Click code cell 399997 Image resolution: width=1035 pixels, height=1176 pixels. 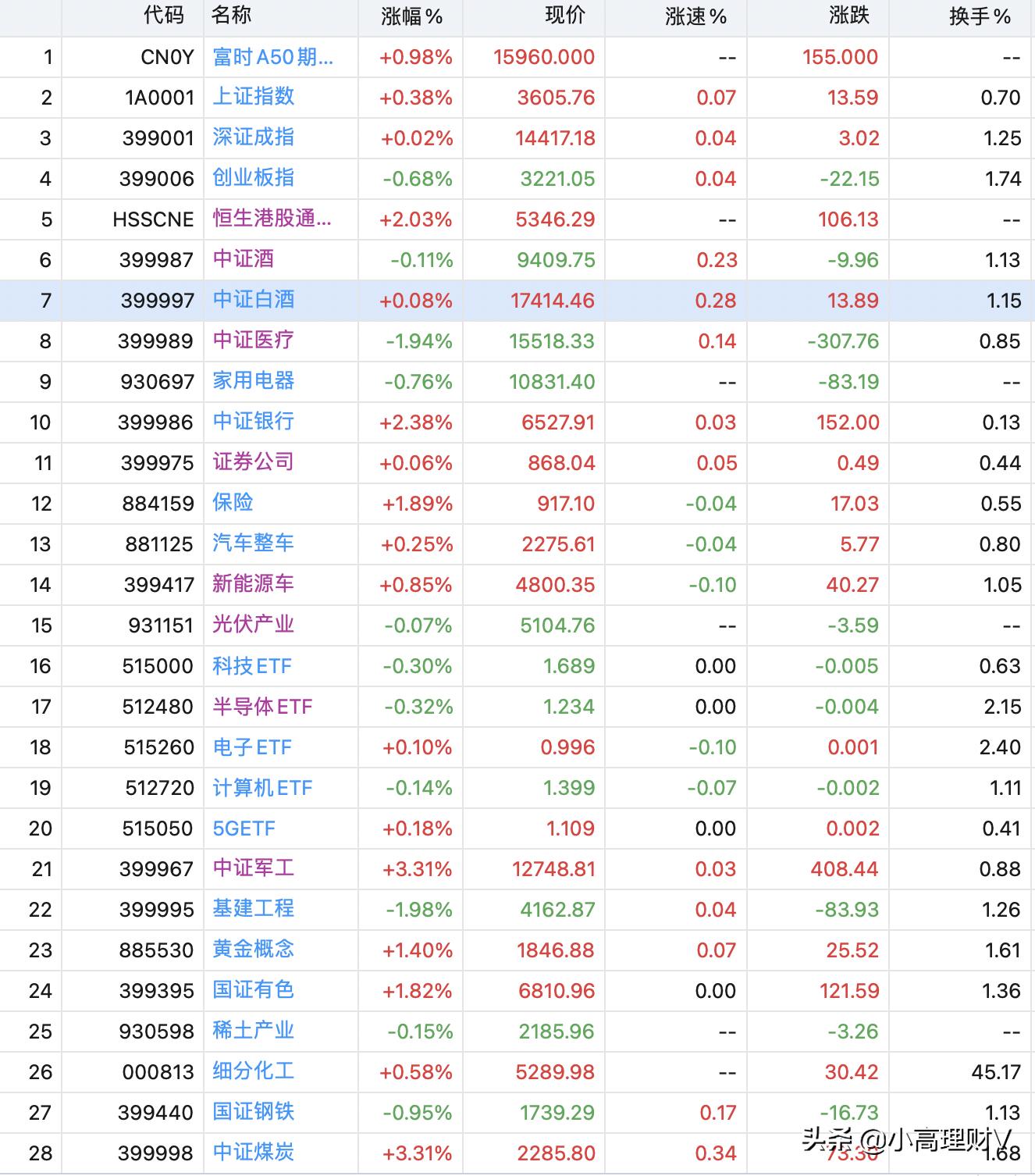coord(158,301)
